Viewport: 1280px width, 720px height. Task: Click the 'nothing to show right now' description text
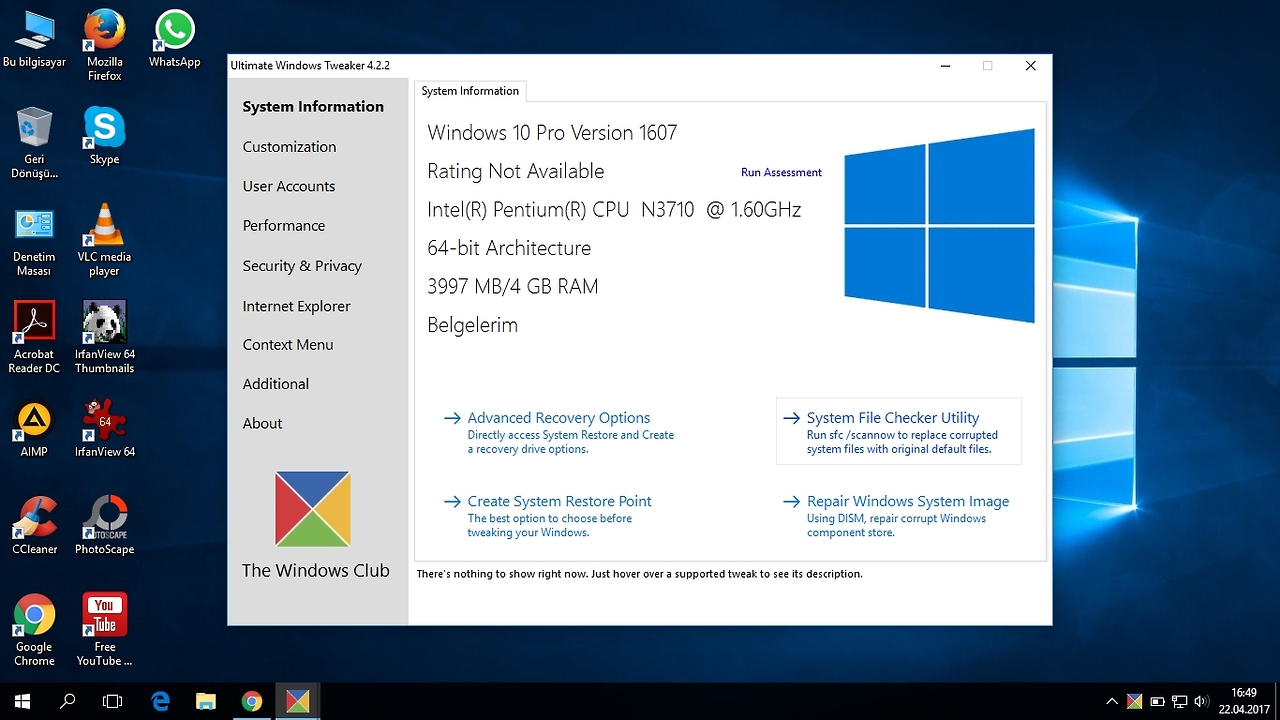[639, 574]
